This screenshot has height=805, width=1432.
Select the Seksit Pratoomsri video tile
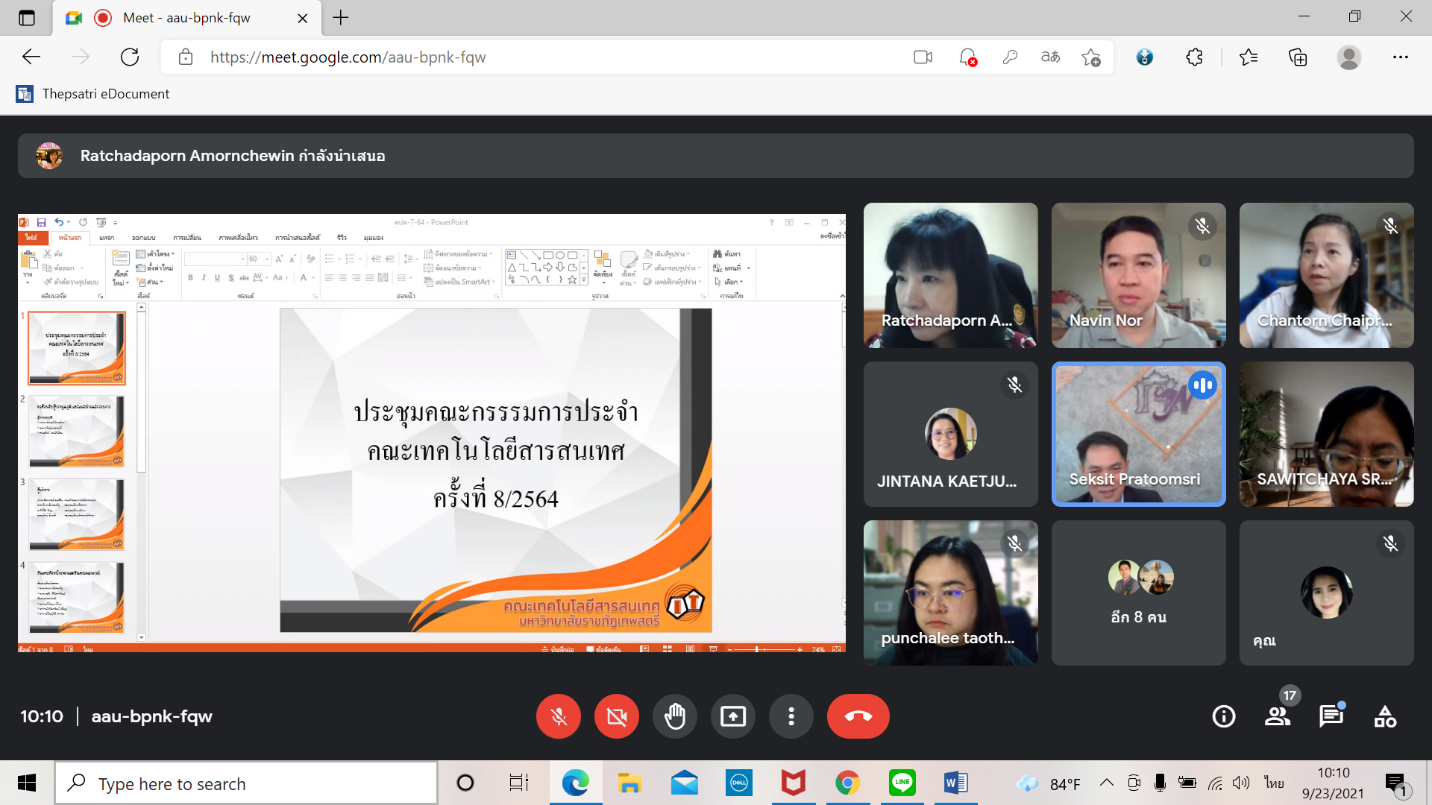[x=1138, y=434]
